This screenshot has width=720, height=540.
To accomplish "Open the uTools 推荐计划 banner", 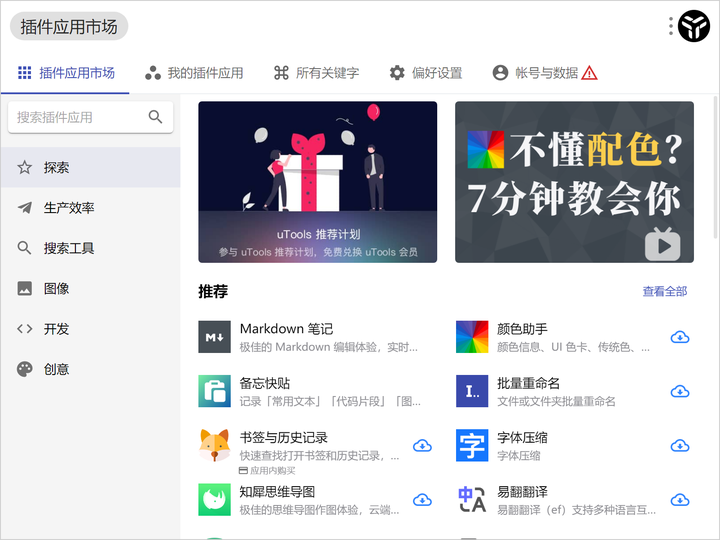I will click(x=318, y=182).
